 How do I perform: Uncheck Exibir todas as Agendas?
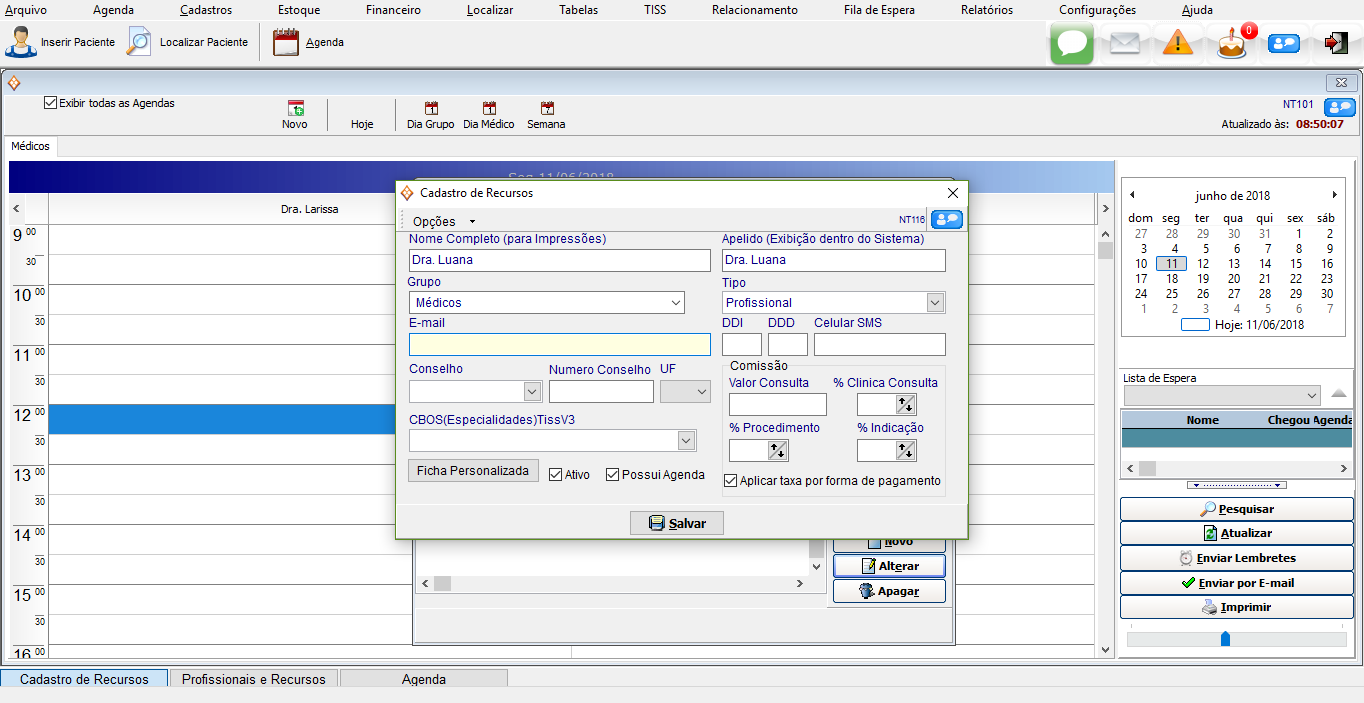point(51,103)
